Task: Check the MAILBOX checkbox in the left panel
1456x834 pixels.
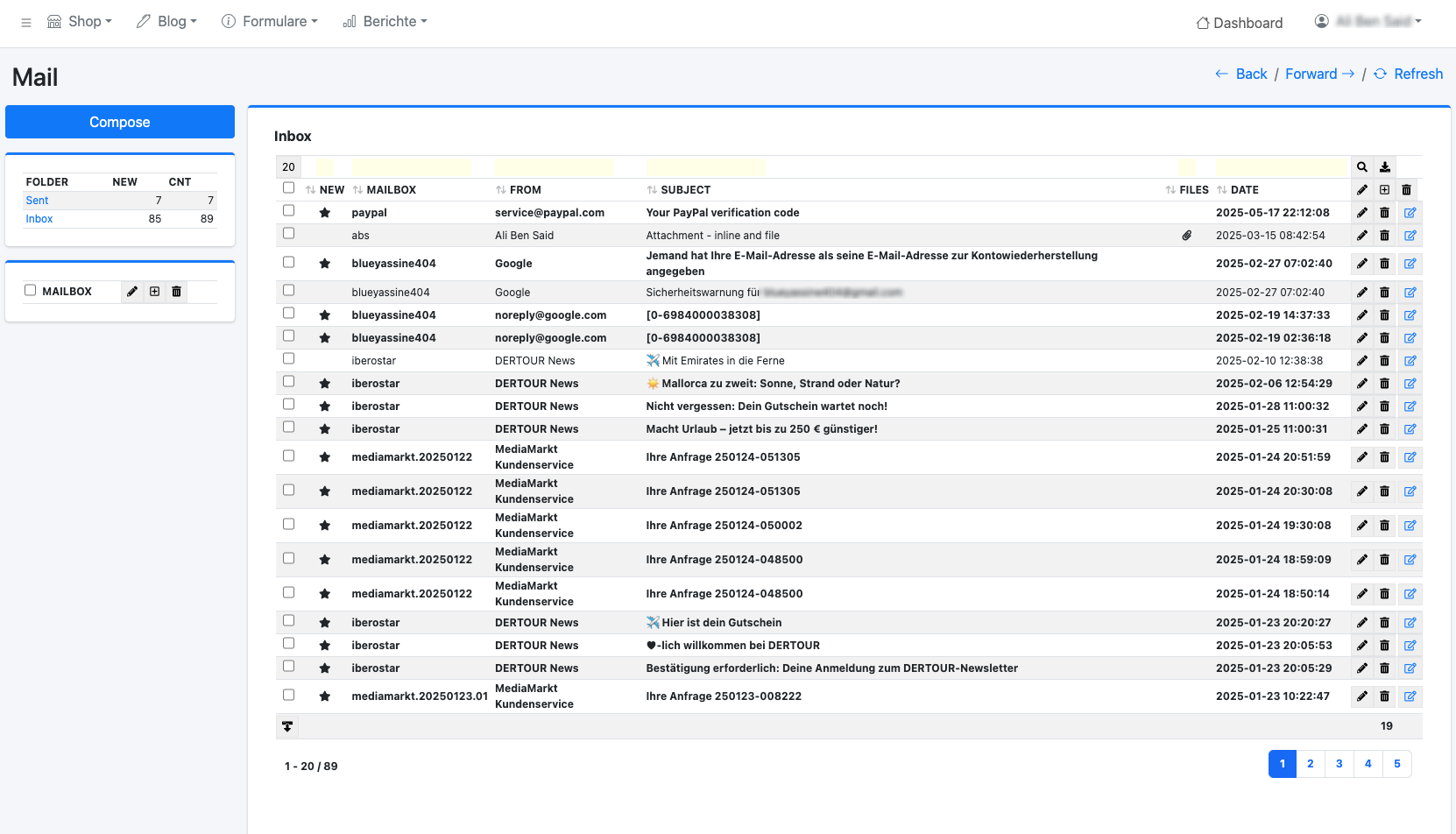Action: [31, 291]
